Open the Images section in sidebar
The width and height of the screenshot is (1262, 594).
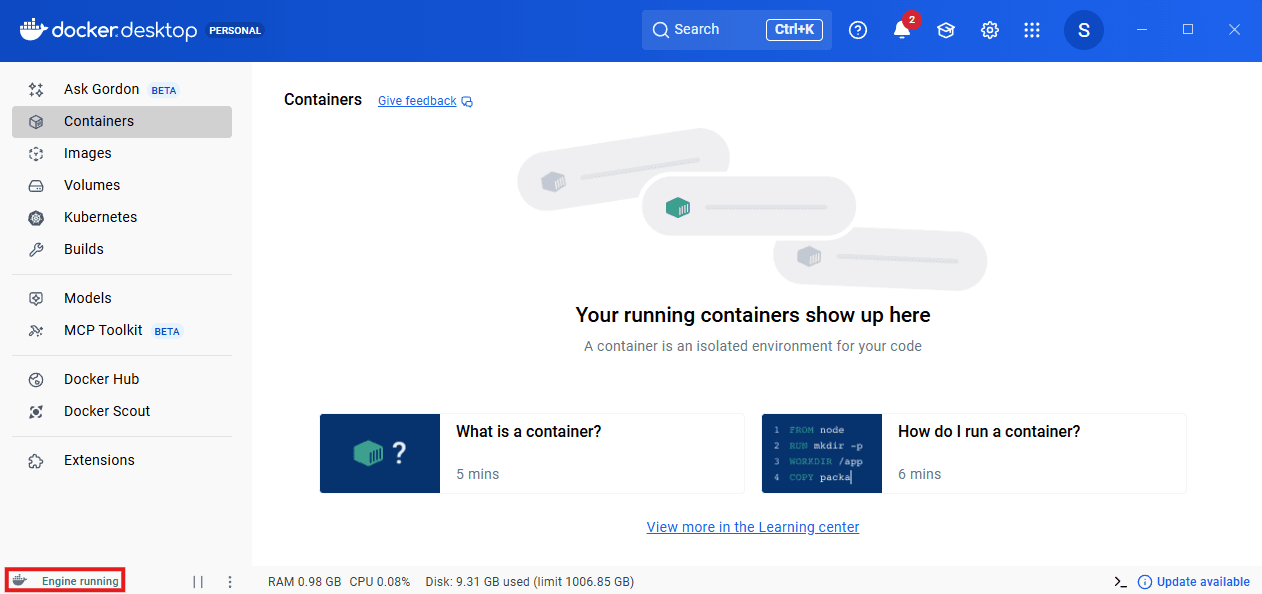(x=88, y=153)
